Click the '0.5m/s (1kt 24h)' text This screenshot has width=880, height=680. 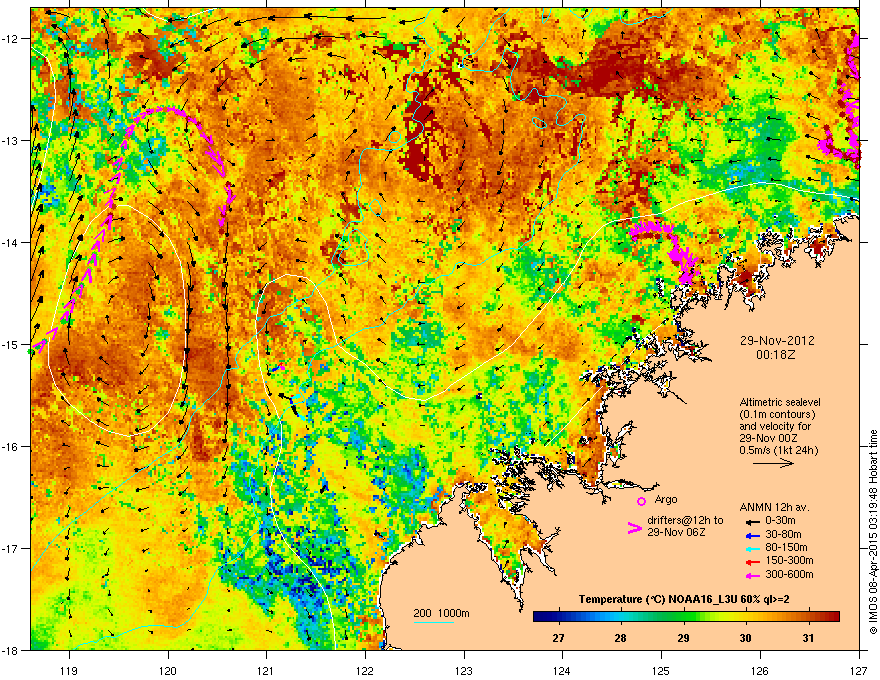point(778,450)
